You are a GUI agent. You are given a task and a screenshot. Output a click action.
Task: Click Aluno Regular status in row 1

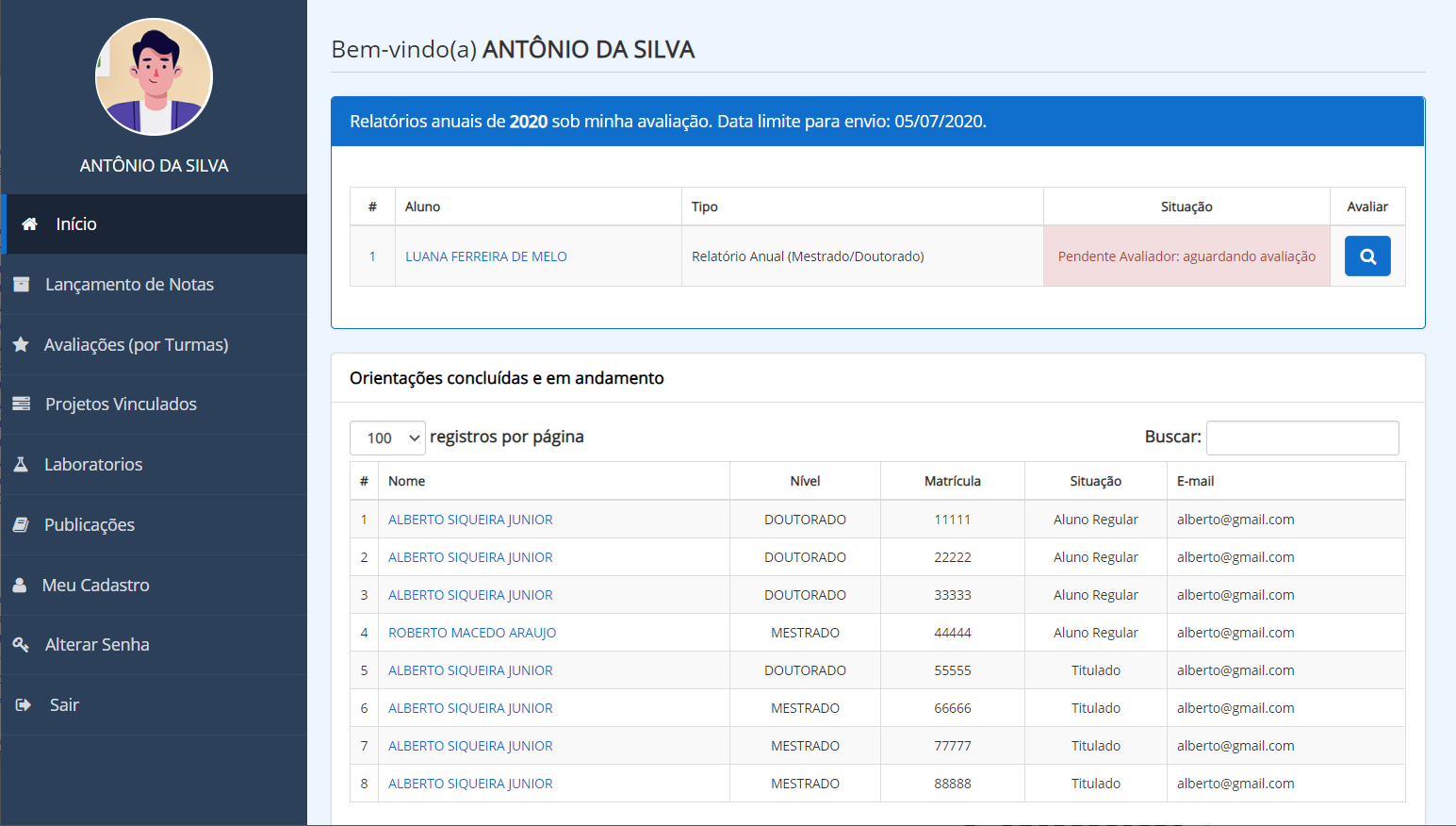click(x=1096, y=520)
